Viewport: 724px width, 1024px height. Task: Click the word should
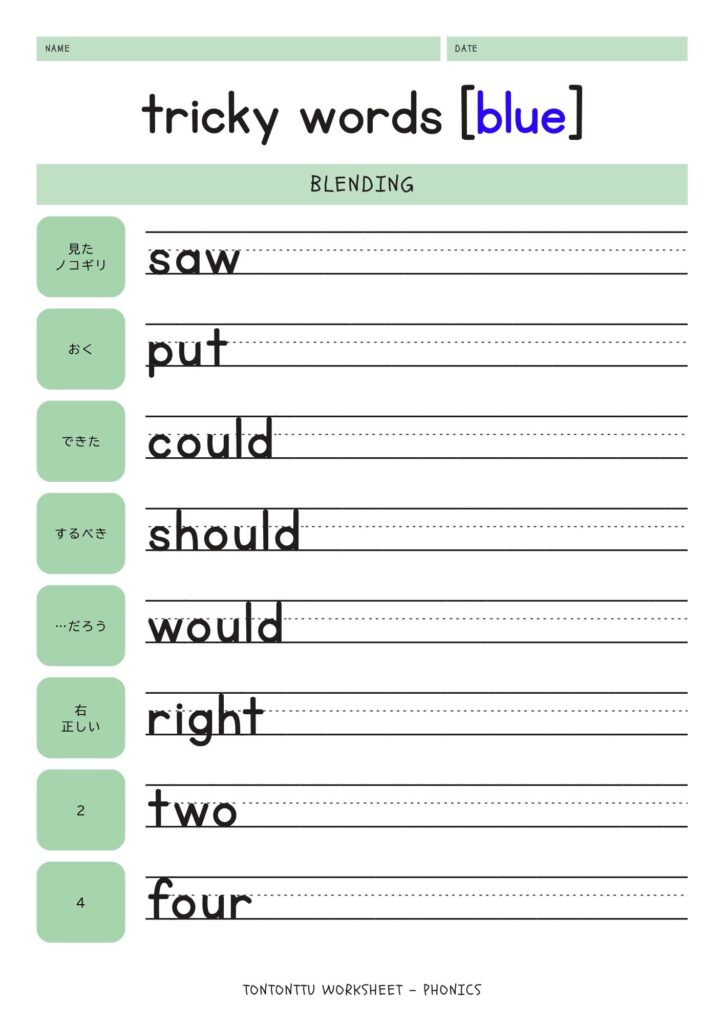(223, 531)
